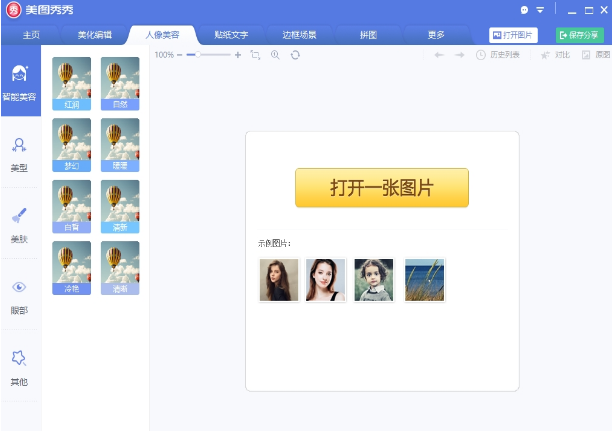Open the 美型 face shaping tools

click(x=19, y=155)
